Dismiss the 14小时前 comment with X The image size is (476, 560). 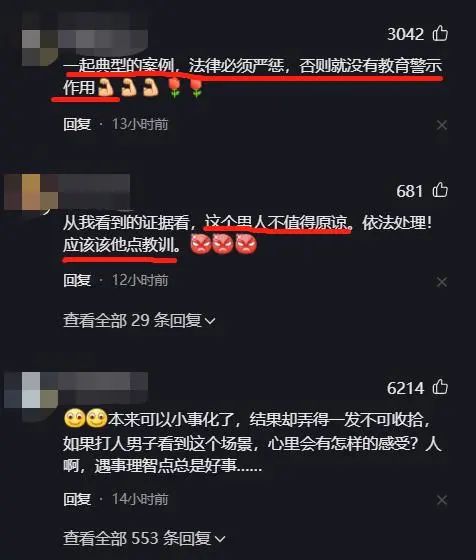(x=442, y=500)
